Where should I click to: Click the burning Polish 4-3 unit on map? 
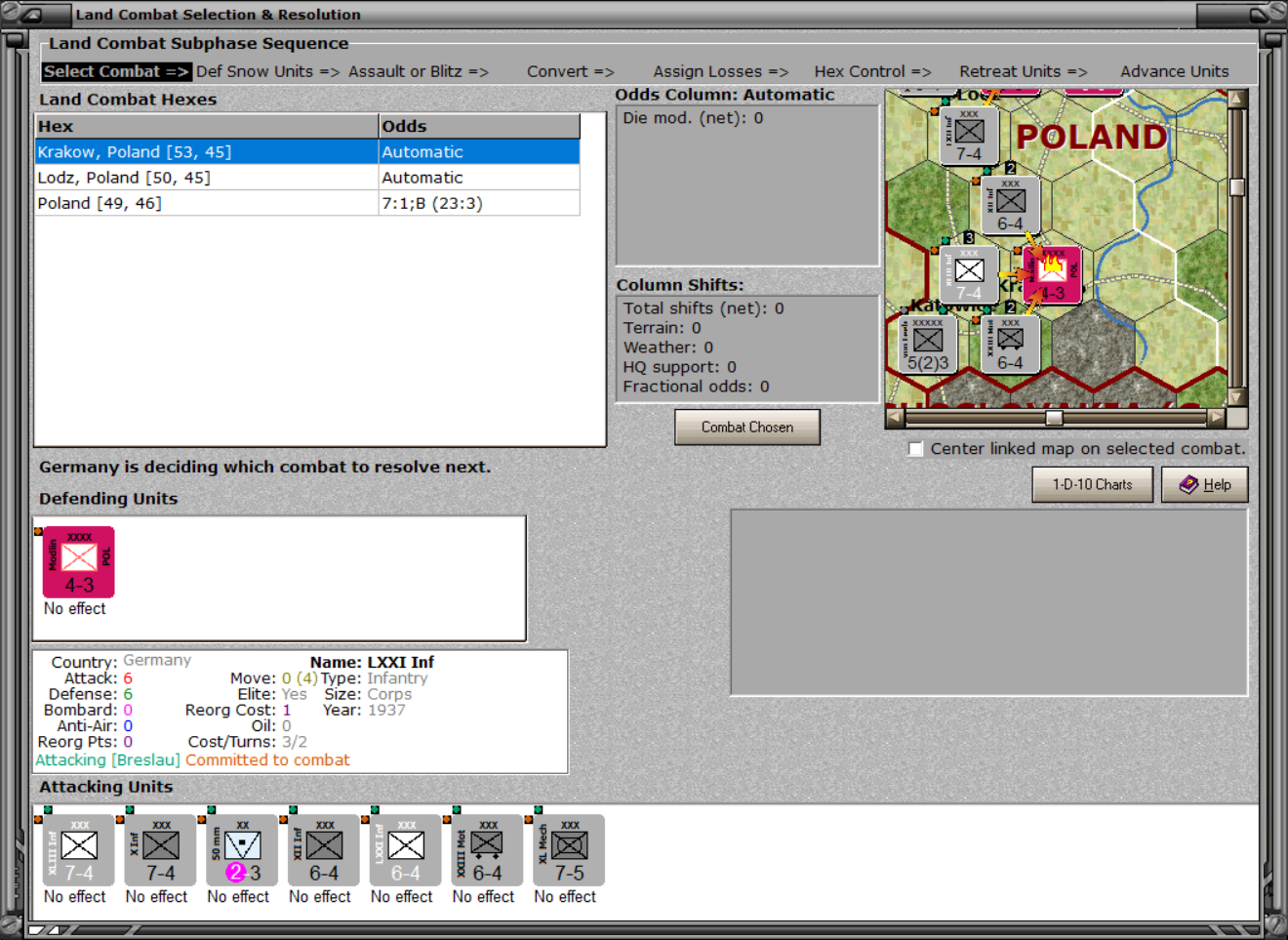point(1053,275)
